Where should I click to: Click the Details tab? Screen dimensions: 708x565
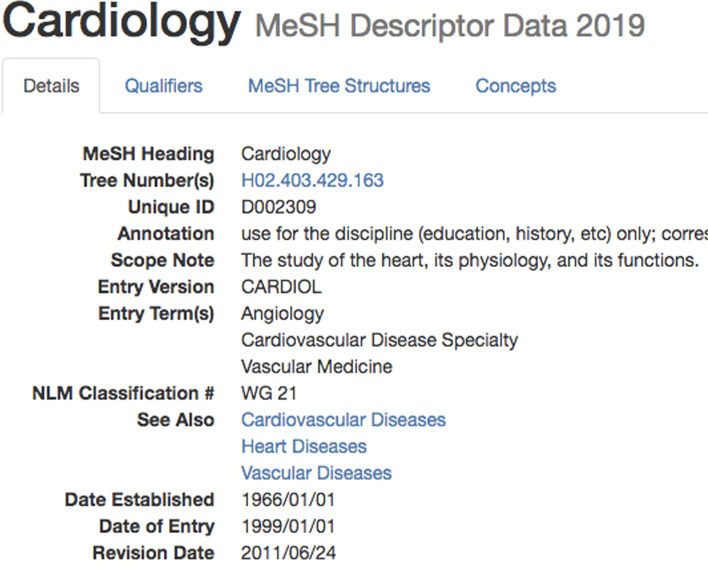coord(51,86)
